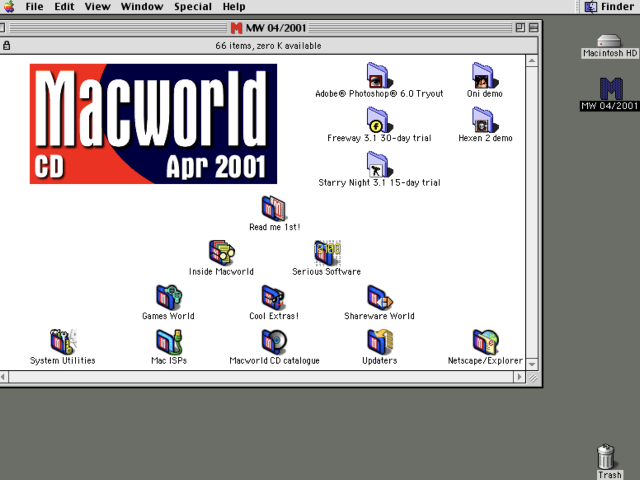Open the Special menu
The height and width of the screenshot is (480, 640).
point(193,7)
